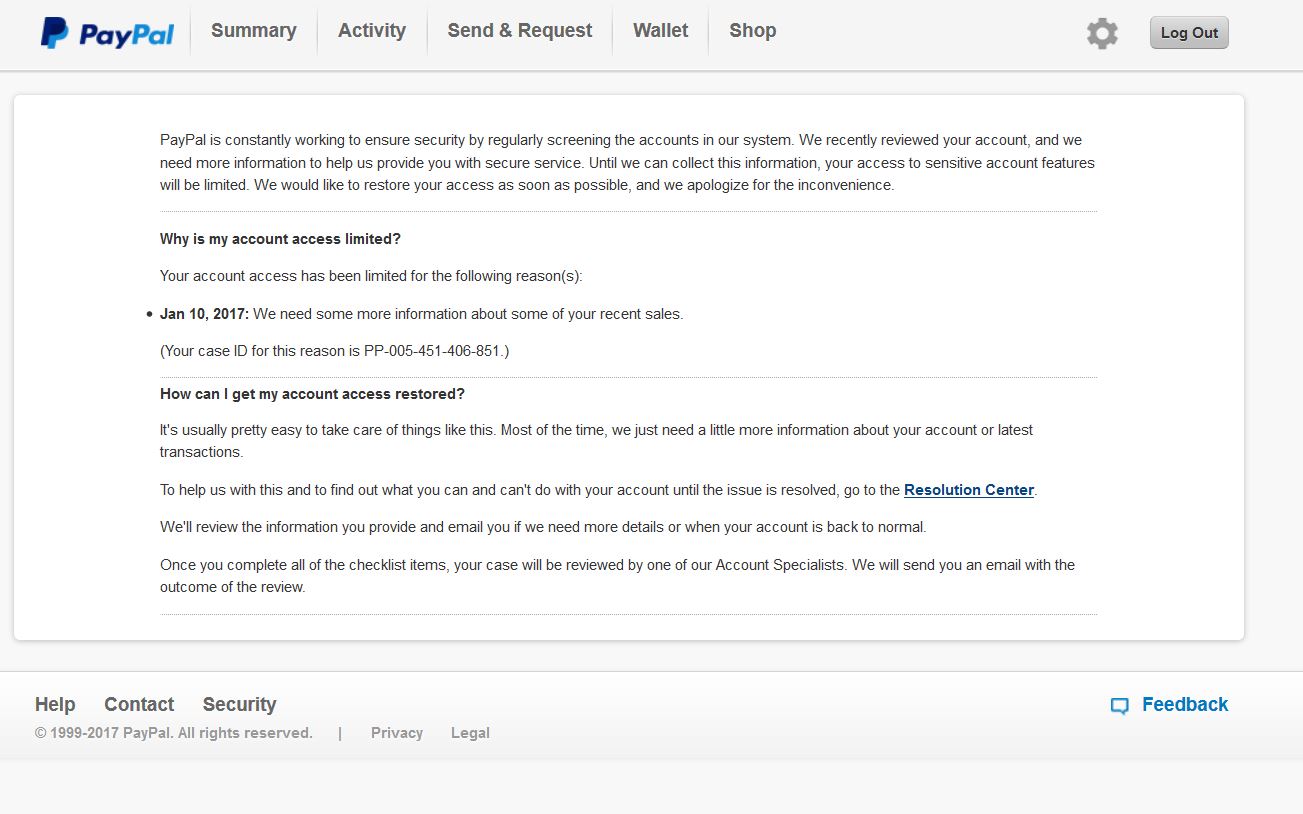Click the case ID PP-005-451-406-851 text

coord(436,351)
